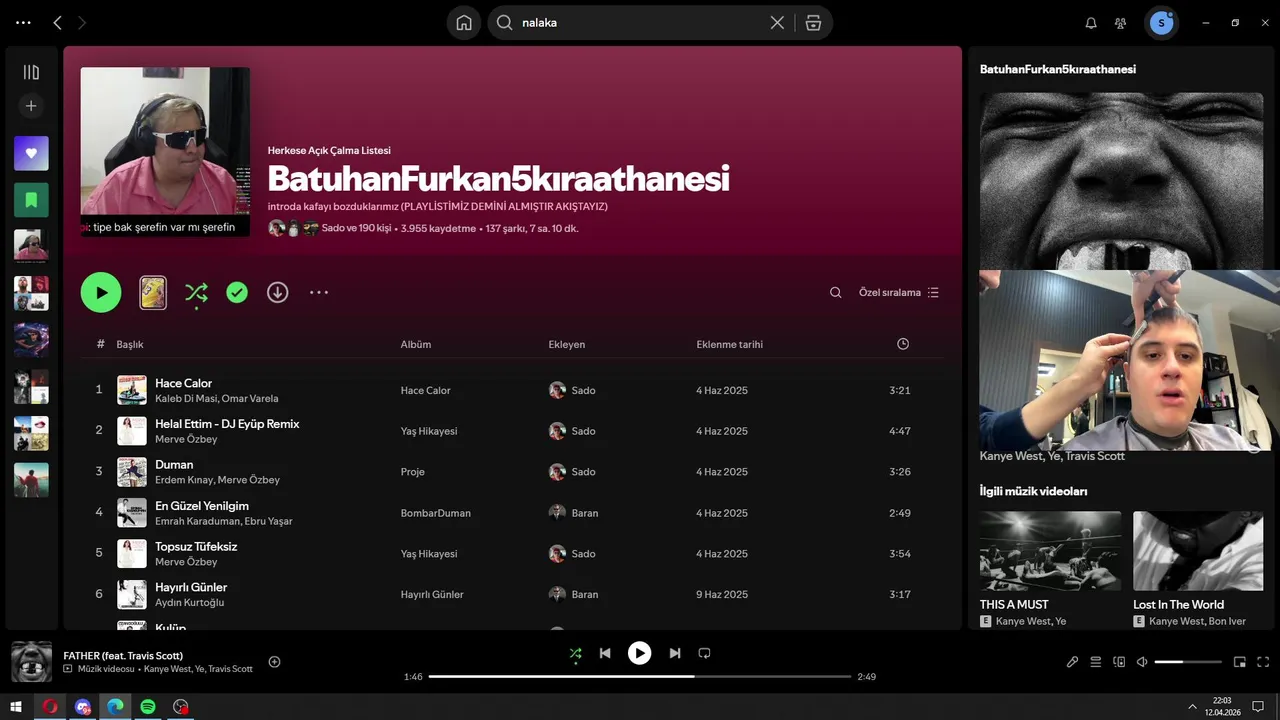Click the playlist cover image
The image size is (1280, 720).
(165, 152)
